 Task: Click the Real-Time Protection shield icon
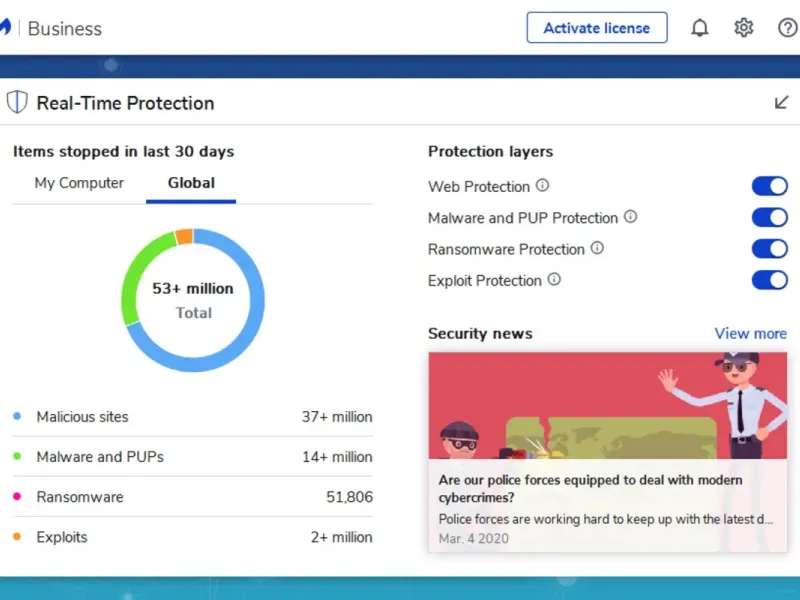[x=17, y=103]
